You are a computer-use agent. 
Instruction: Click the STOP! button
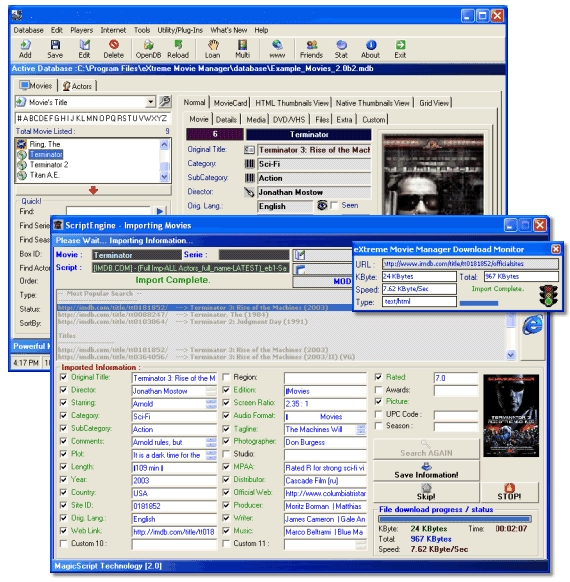click(x=509, y=492)
